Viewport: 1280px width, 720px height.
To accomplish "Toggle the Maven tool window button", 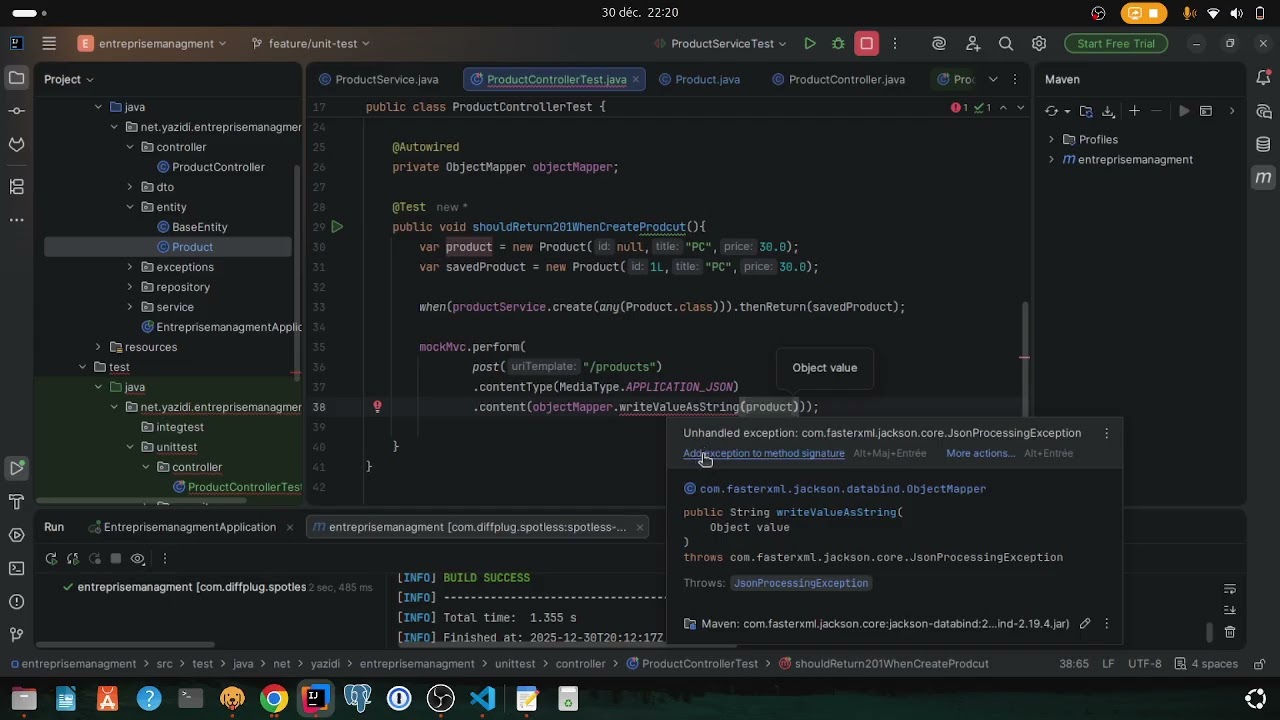I will pyautogui.click(x=1264, y=177).
